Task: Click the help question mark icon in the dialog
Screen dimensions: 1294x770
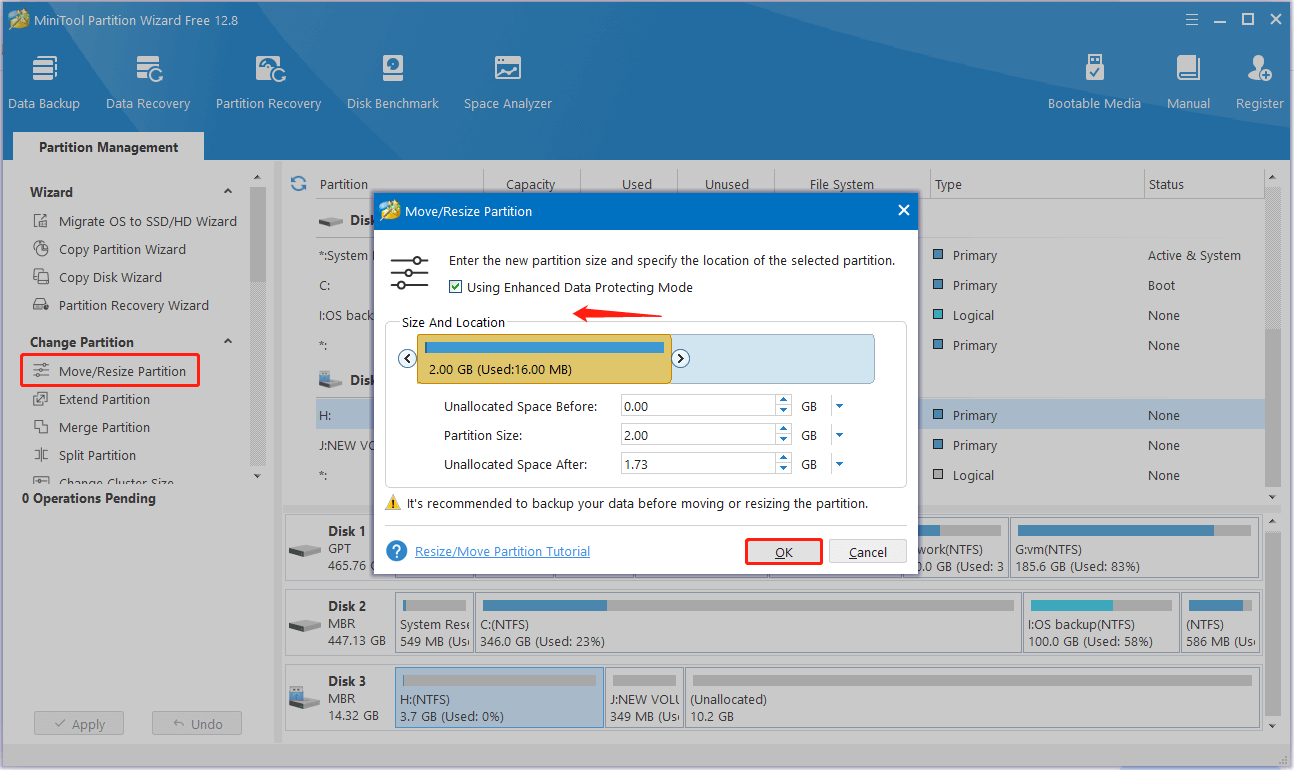Action: (x=397, y=551)
